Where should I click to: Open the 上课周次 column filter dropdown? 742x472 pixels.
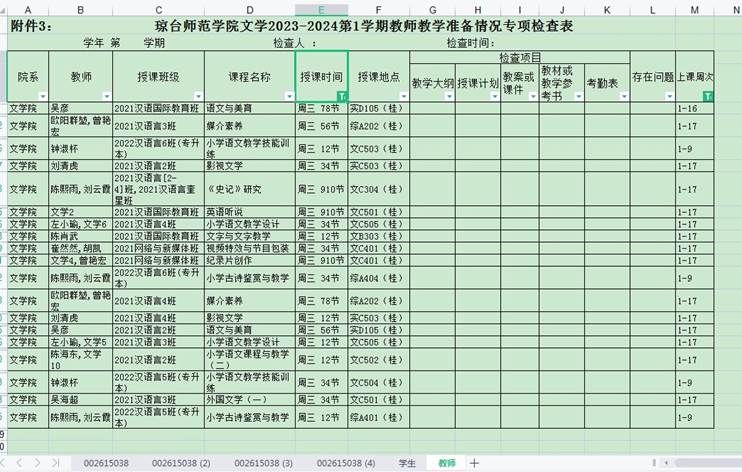point(708,96)
